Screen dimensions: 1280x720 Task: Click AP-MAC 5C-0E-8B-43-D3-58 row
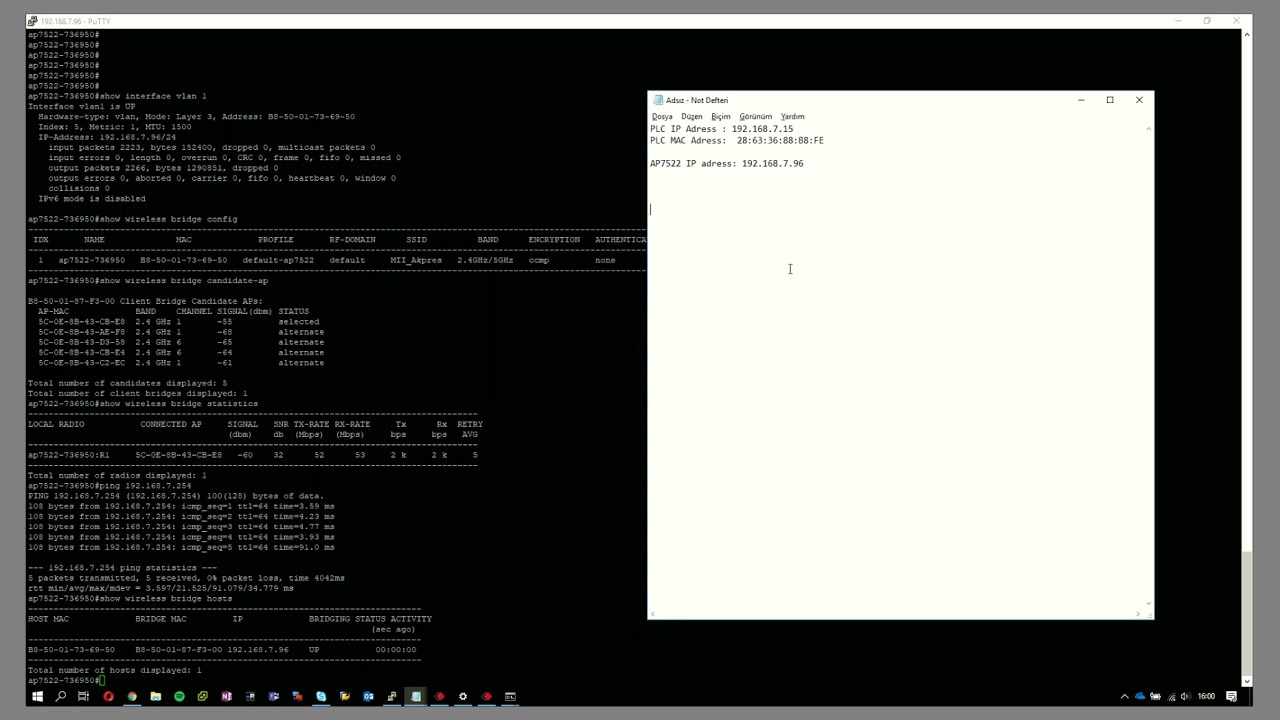[x=181, y=342]
